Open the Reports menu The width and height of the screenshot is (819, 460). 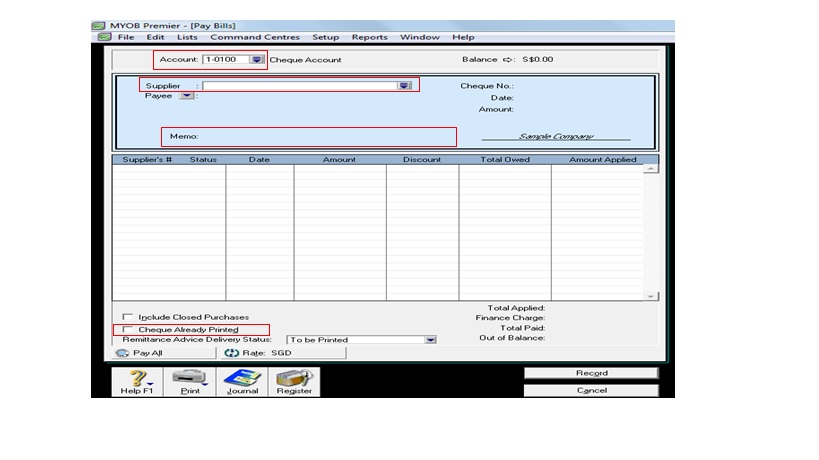tap(369, 37)
